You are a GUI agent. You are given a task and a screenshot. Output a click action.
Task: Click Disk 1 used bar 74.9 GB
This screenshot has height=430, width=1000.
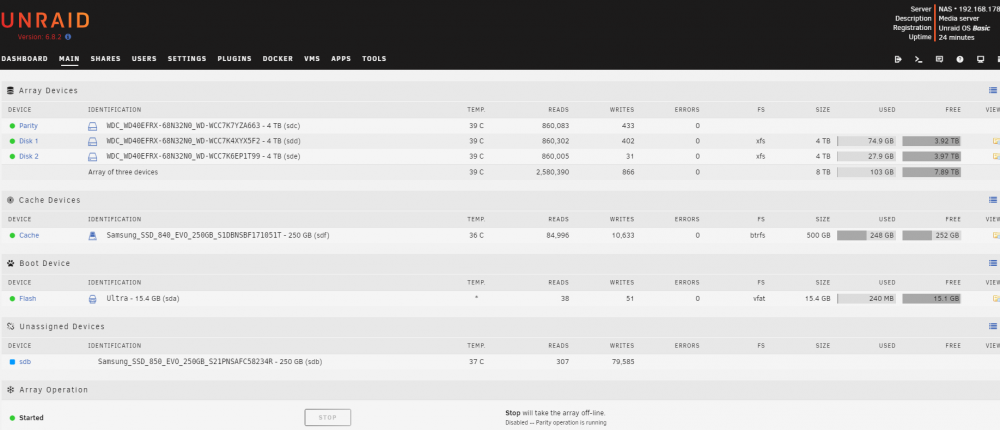point(866,141)
